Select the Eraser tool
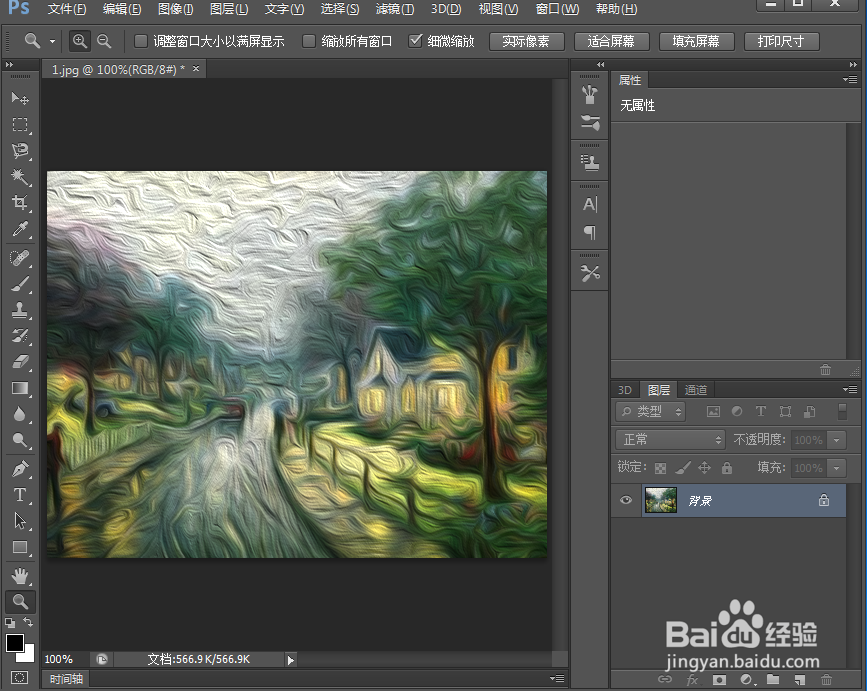This screenshot has width=867, height=691. tap(20, 362)
